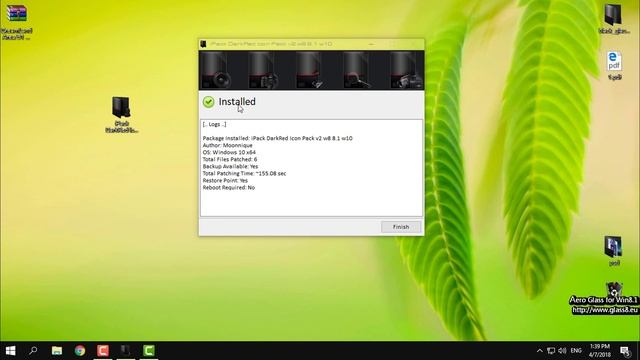Open Google Chrome from taskbar

(80, 351)
